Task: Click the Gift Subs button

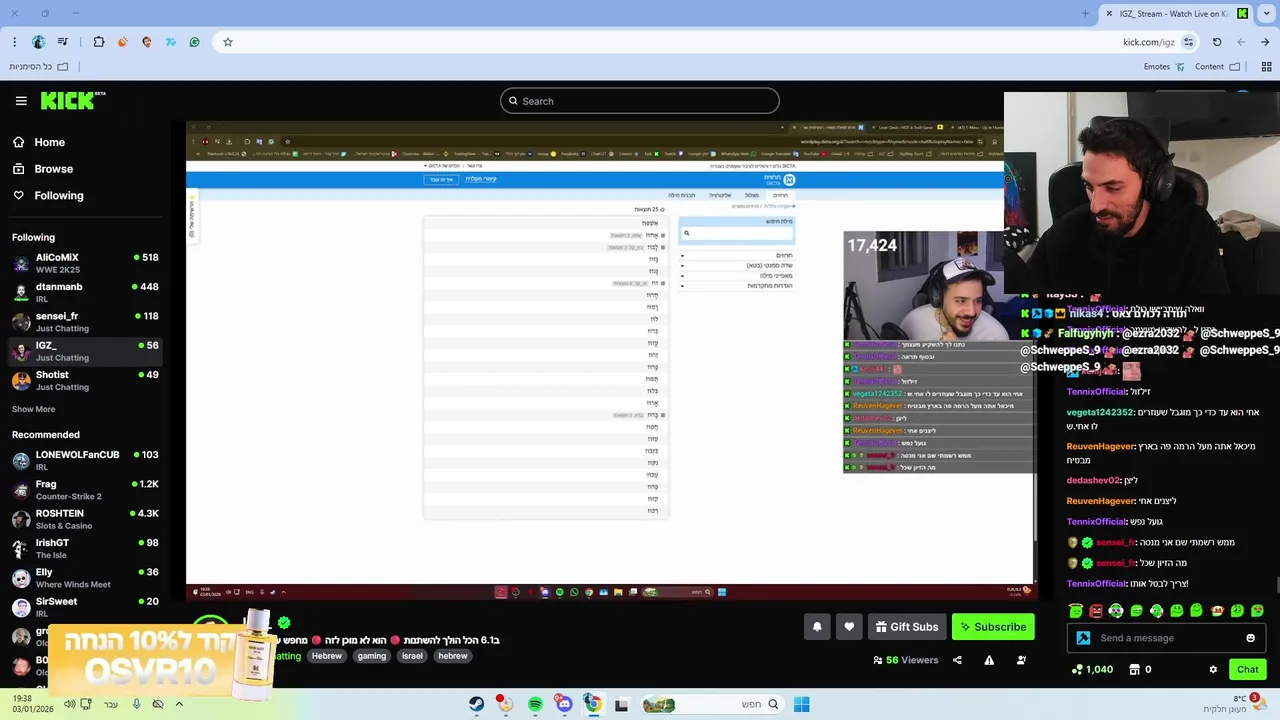Action: (907, 627)
